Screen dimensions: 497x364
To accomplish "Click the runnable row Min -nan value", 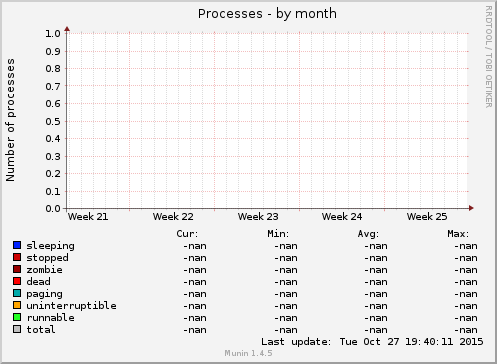I will coord(286,318).
